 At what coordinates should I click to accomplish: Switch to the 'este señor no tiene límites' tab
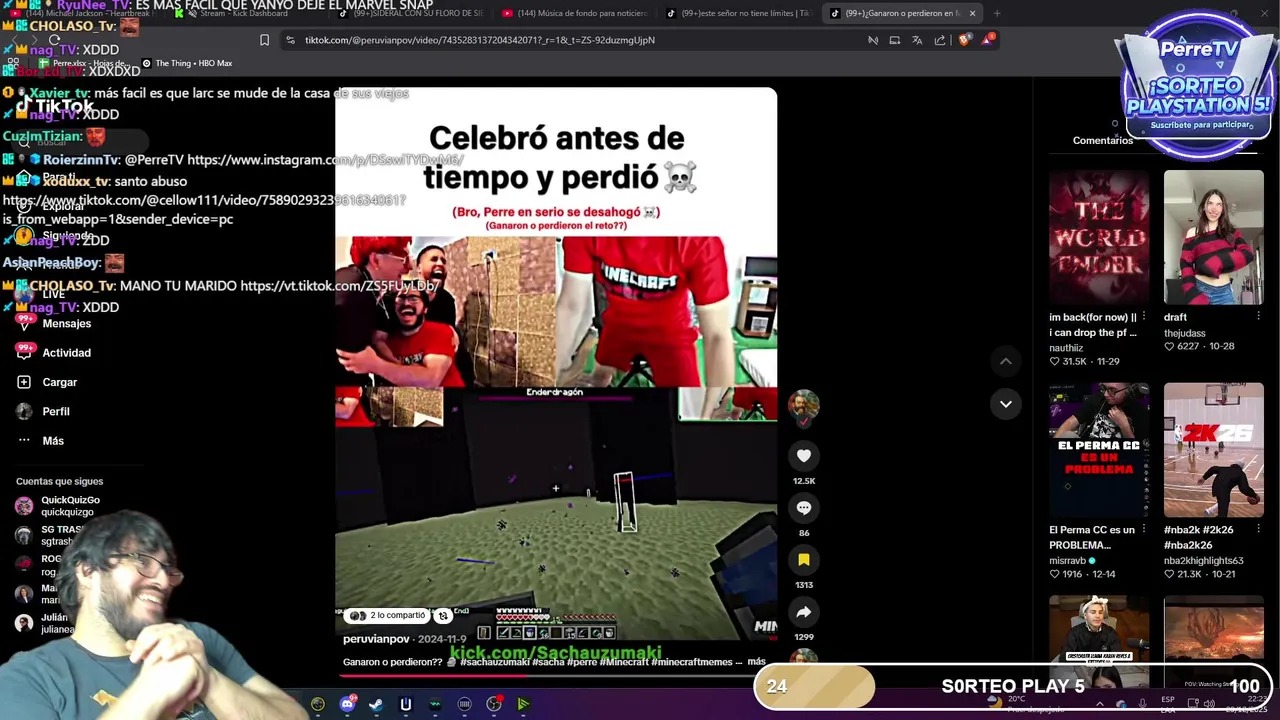pyautogui.click(x=737, y=13)
